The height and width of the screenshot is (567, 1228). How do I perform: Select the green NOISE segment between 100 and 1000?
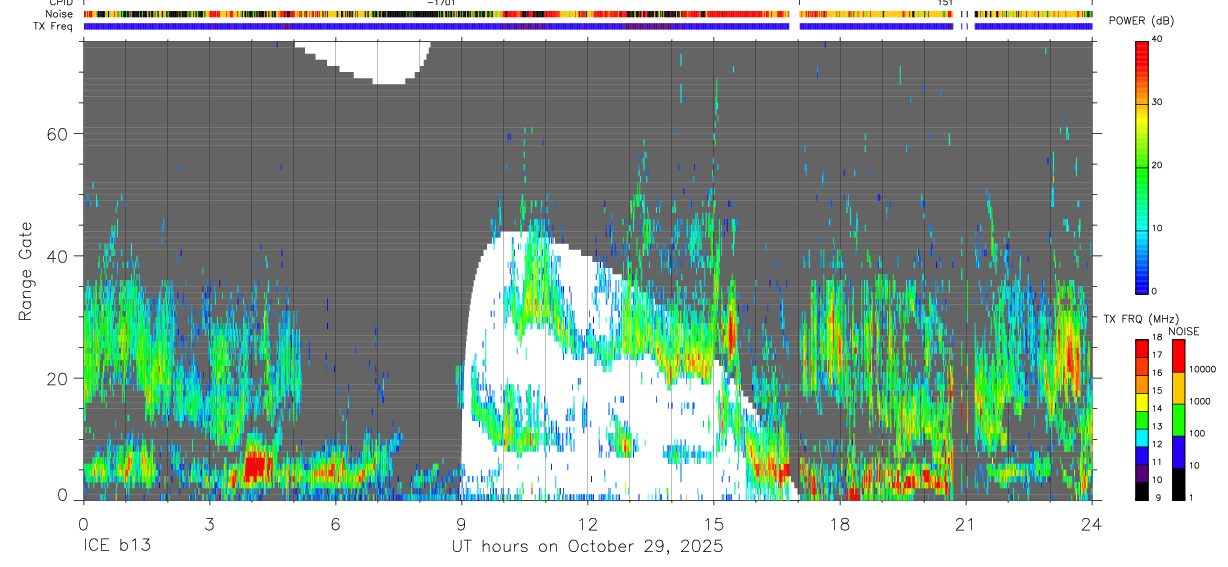1178,420
